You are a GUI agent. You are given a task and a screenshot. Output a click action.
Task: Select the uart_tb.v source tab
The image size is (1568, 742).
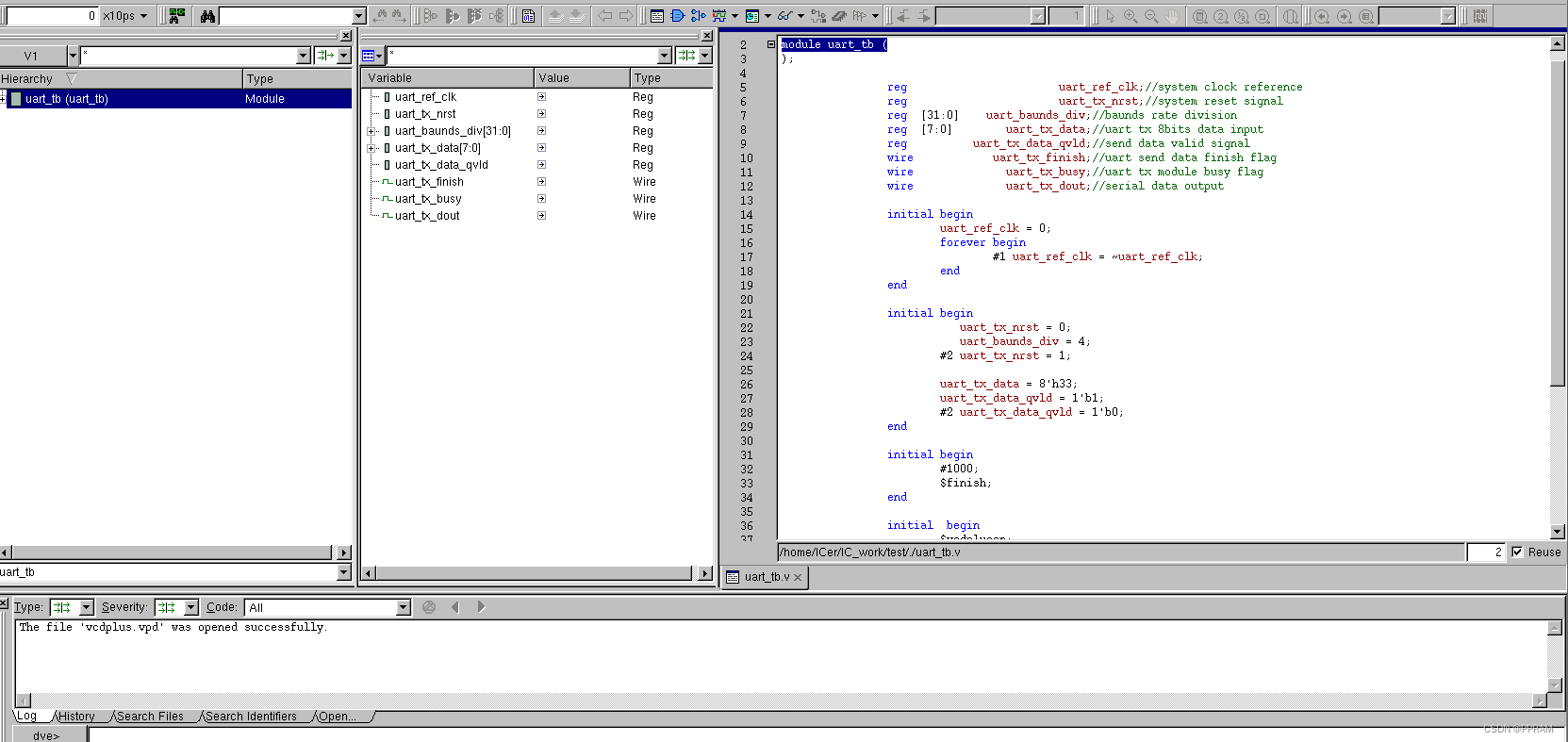tap(767, 577)
